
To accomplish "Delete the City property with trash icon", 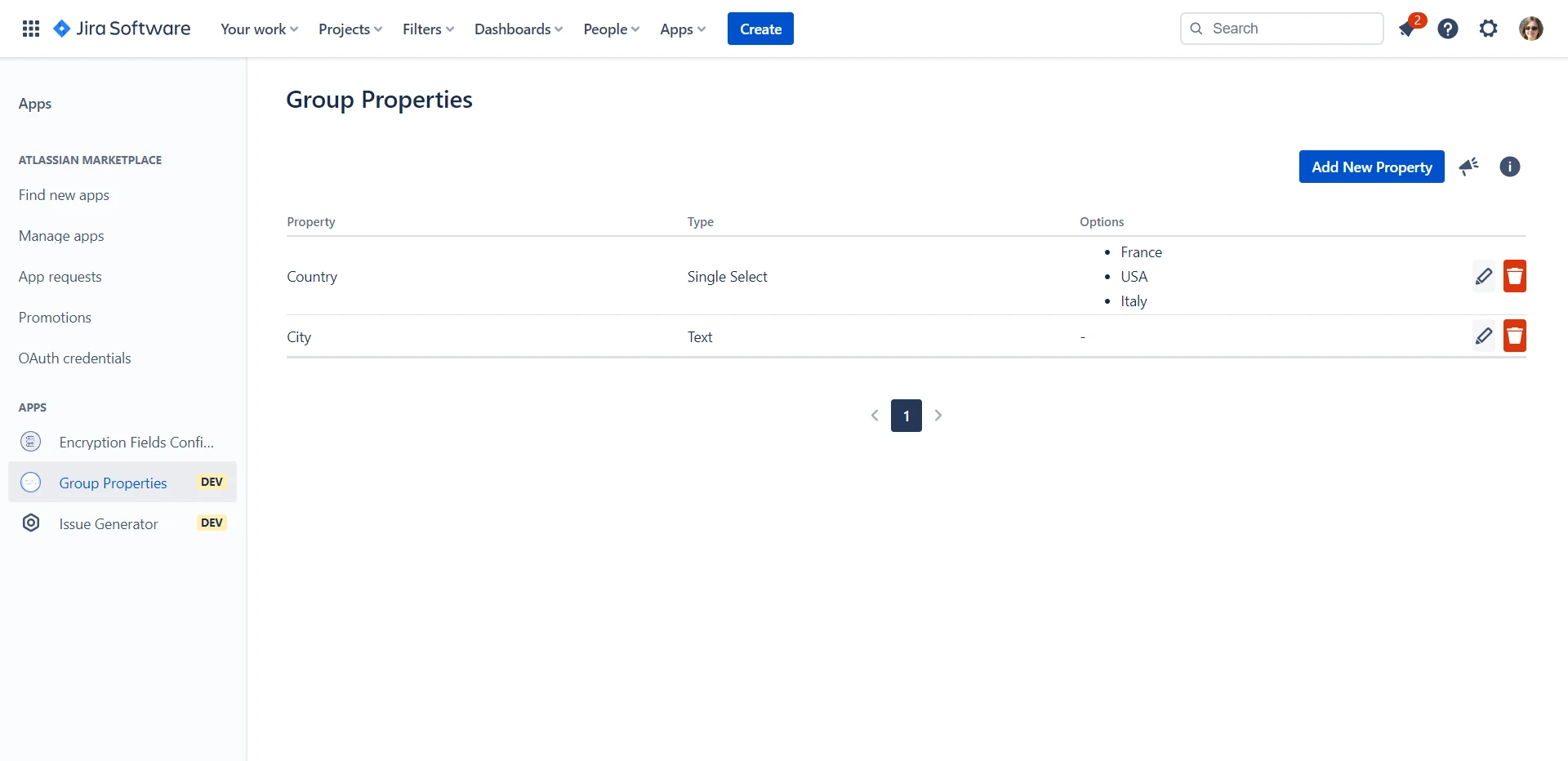I will pos(1515,336).
